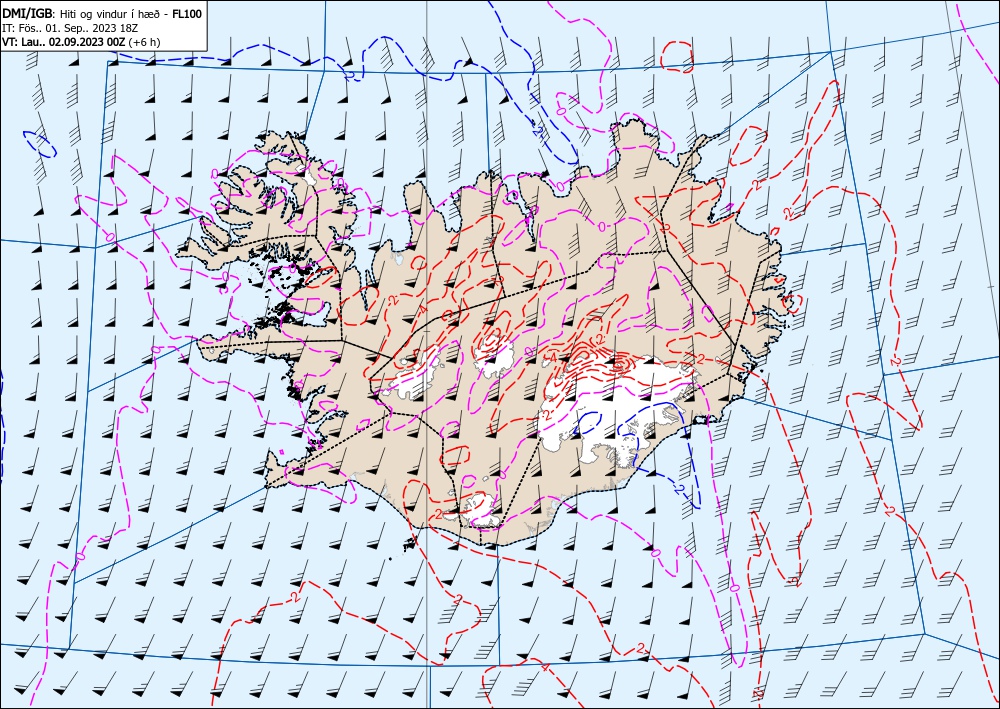Select the 'FL100' flight level text
The height and width of the screenshot is (709, 1000).
(x=187, y=13)
